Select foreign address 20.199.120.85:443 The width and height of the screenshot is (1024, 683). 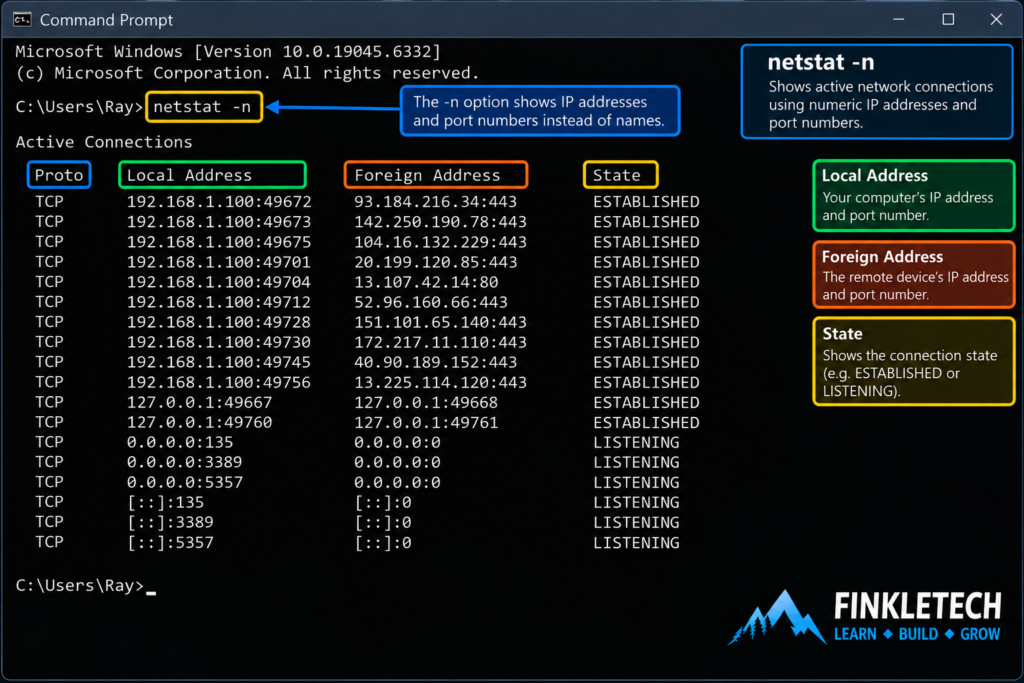coord(436,262)
